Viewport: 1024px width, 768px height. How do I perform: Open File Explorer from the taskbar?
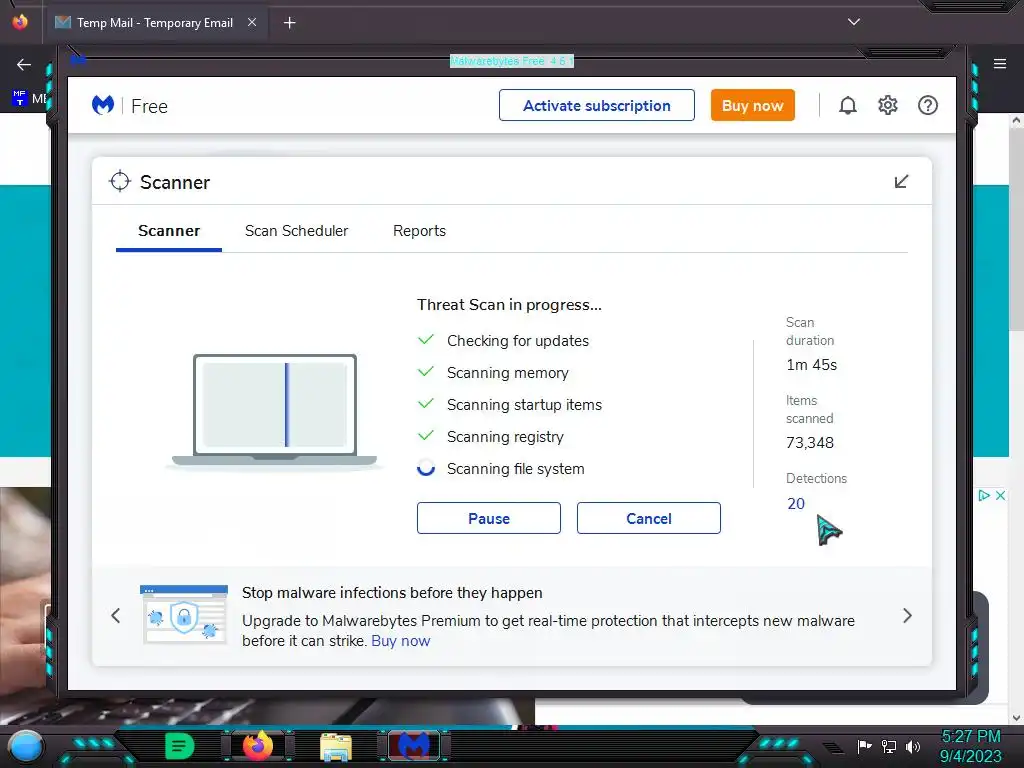336,746
